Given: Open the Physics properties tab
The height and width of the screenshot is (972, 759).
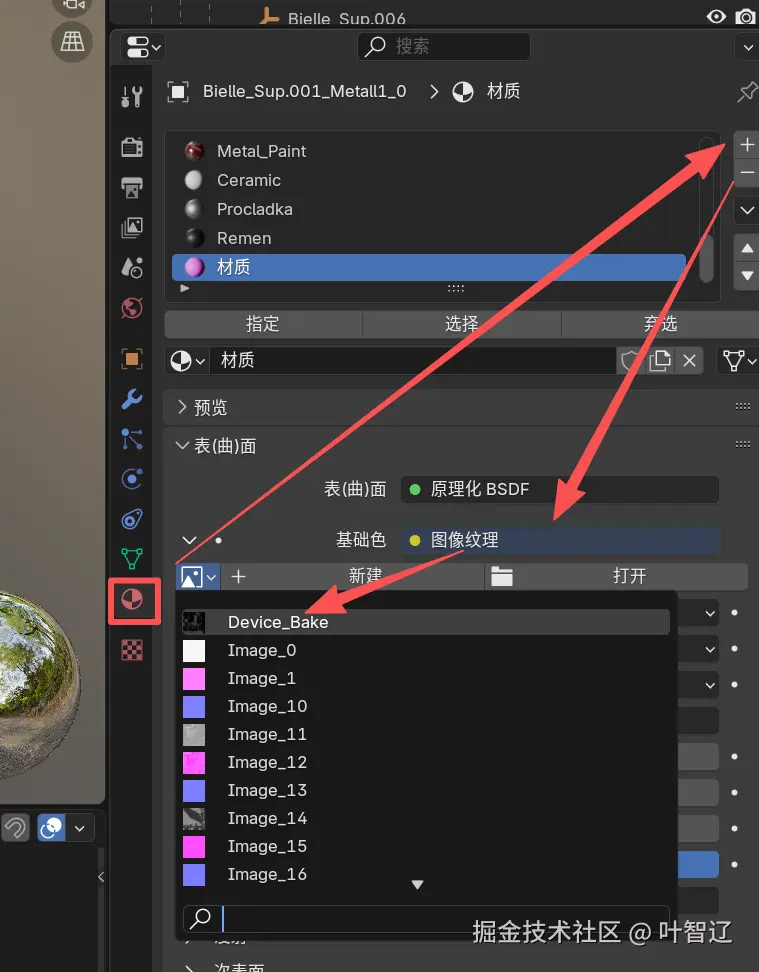Looking at the screenshot, I should [131, 479].
